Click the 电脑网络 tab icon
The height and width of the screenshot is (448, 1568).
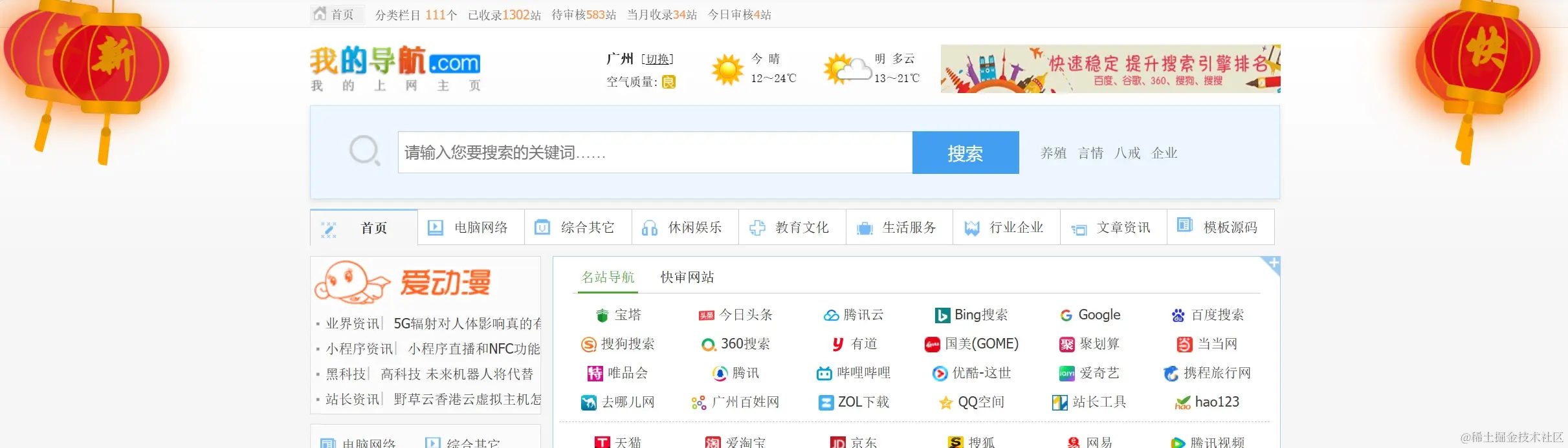tap(436, 228)
